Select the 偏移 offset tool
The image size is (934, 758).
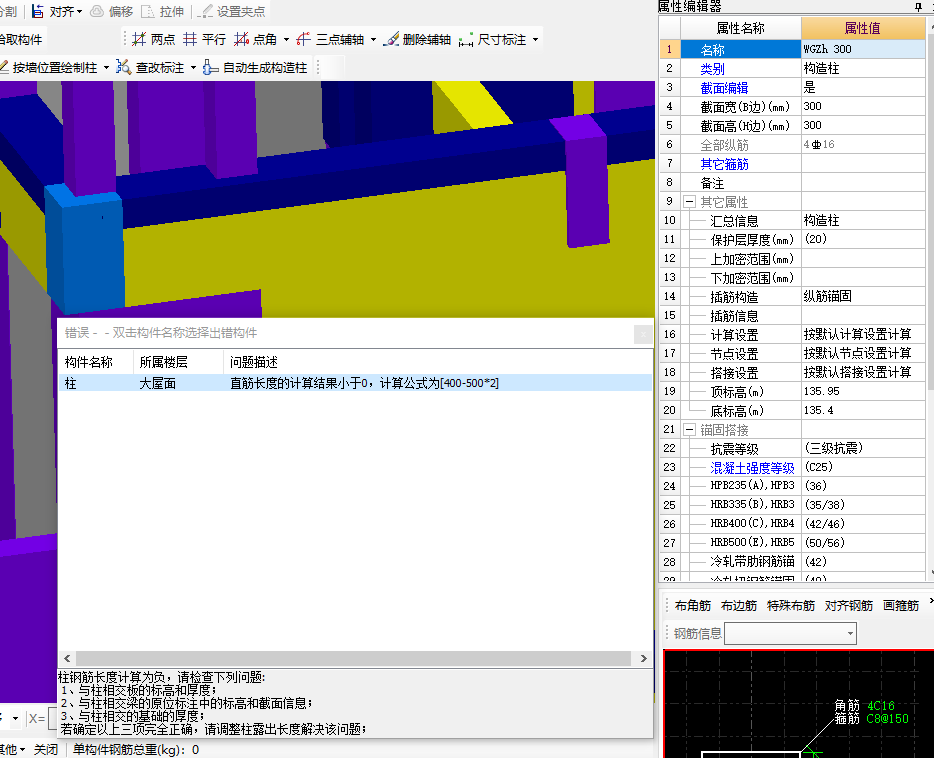[x=112, y=11]
